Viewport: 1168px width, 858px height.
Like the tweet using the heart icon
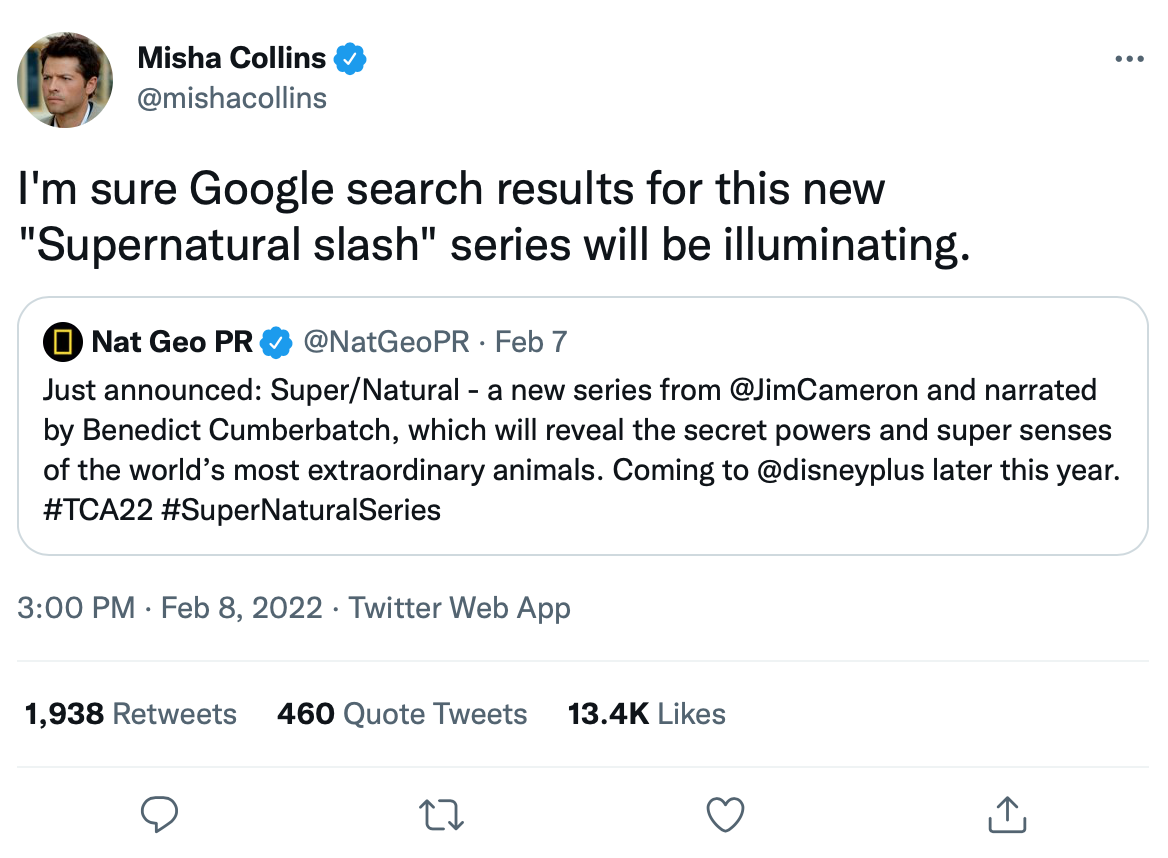(x=725, y=814)
